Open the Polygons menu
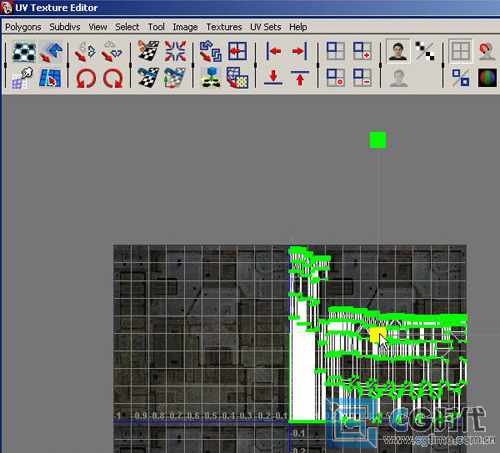Screen dimensions: 500x453 coord(23,27)
